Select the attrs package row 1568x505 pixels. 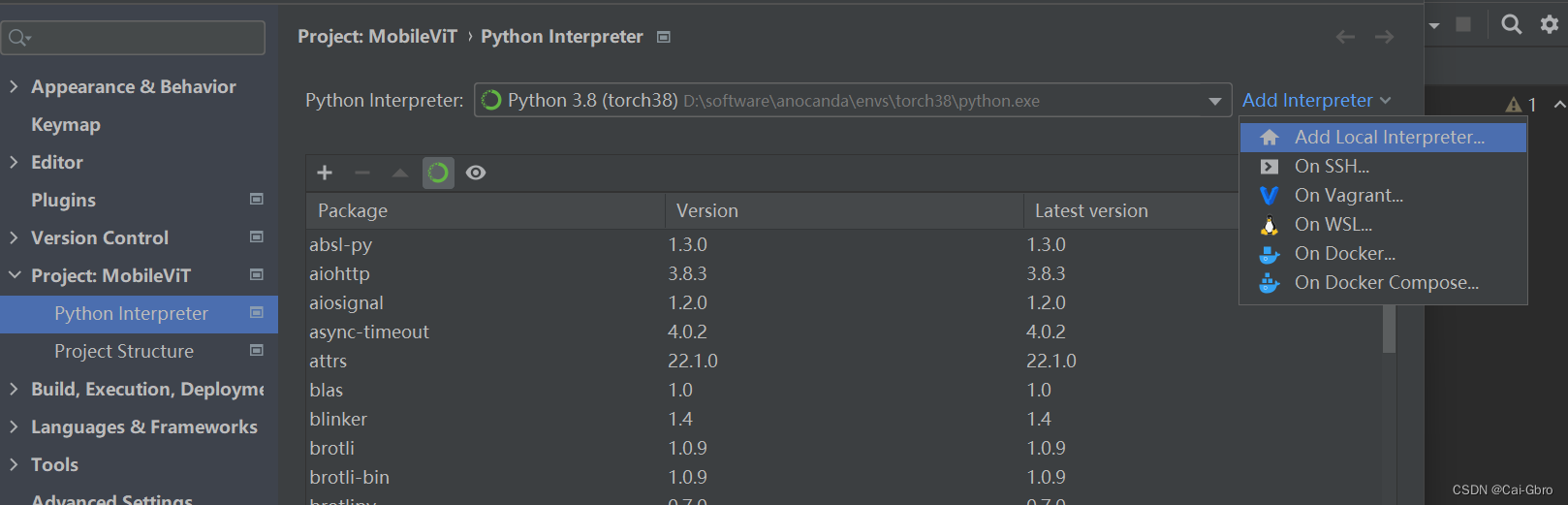(x=843, y=362)
